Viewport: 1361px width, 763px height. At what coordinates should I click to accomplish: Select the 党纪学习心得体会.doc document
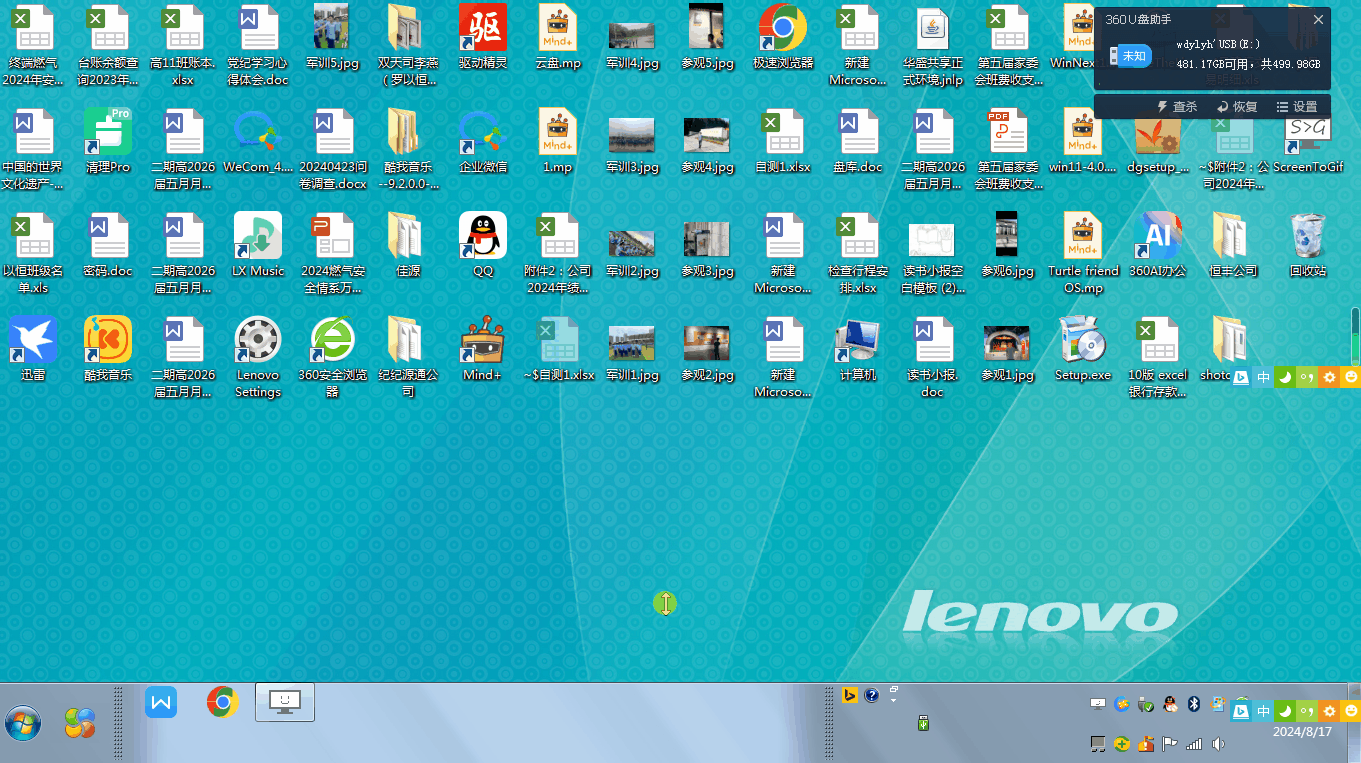click(x=258, y=45)
